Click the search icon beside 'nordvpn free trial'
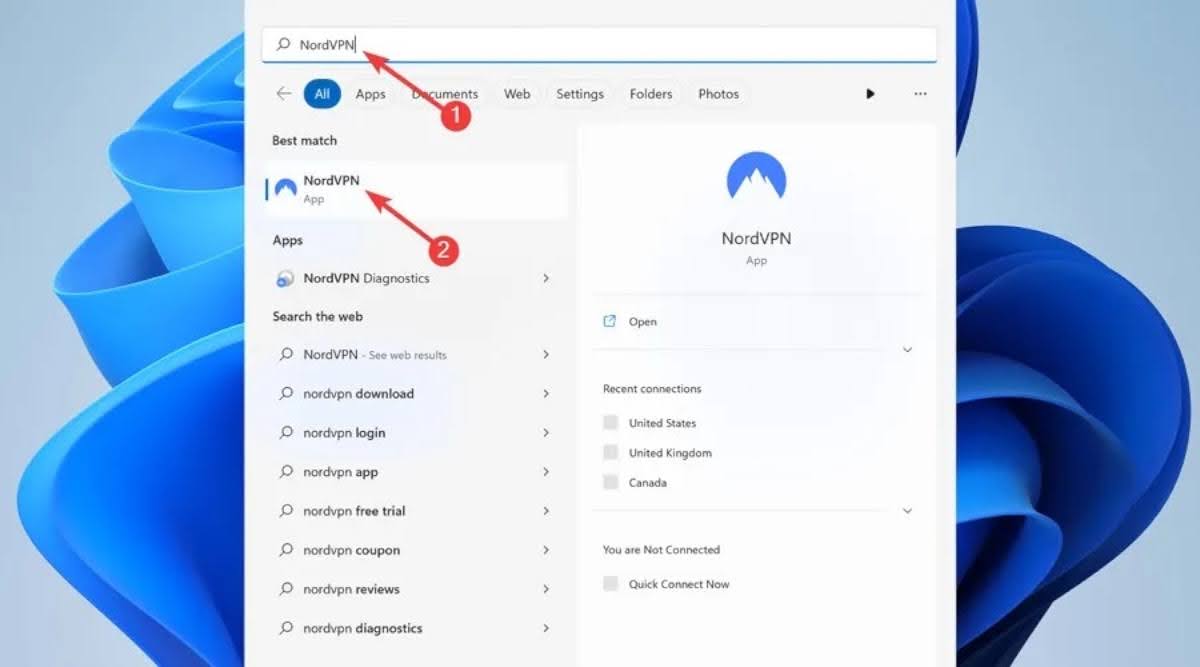The height and width of the screenshot is (667, 1200). tap(286, 511)
